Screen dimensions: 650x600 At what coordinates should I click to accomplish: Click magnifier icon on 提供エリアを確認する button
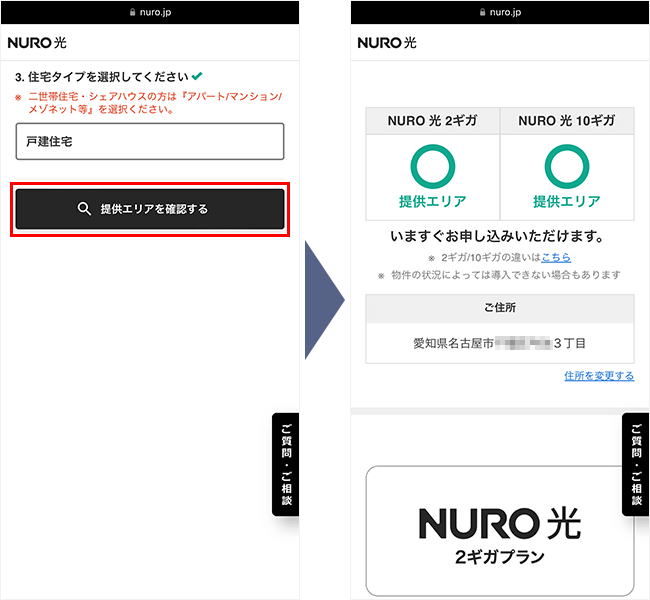[84, 209]
